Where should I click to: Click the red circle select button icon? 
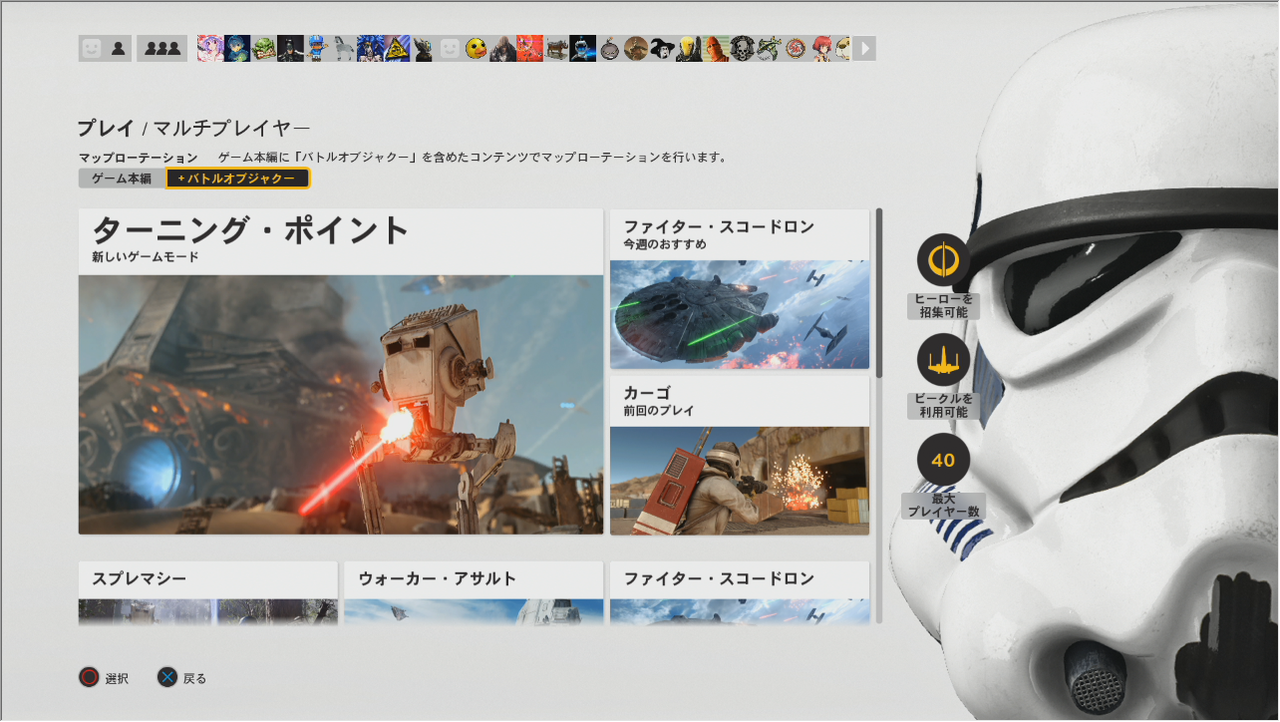coord(89,678)
